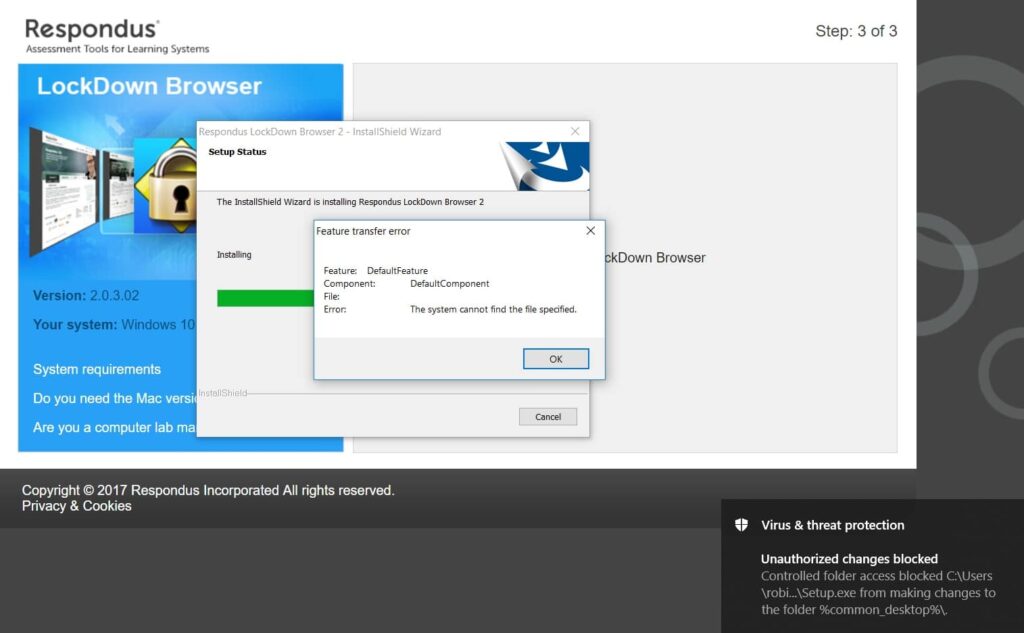Click the Windows Defender shield icon
The image size is (1024, 633).
[x=741, y=525]
